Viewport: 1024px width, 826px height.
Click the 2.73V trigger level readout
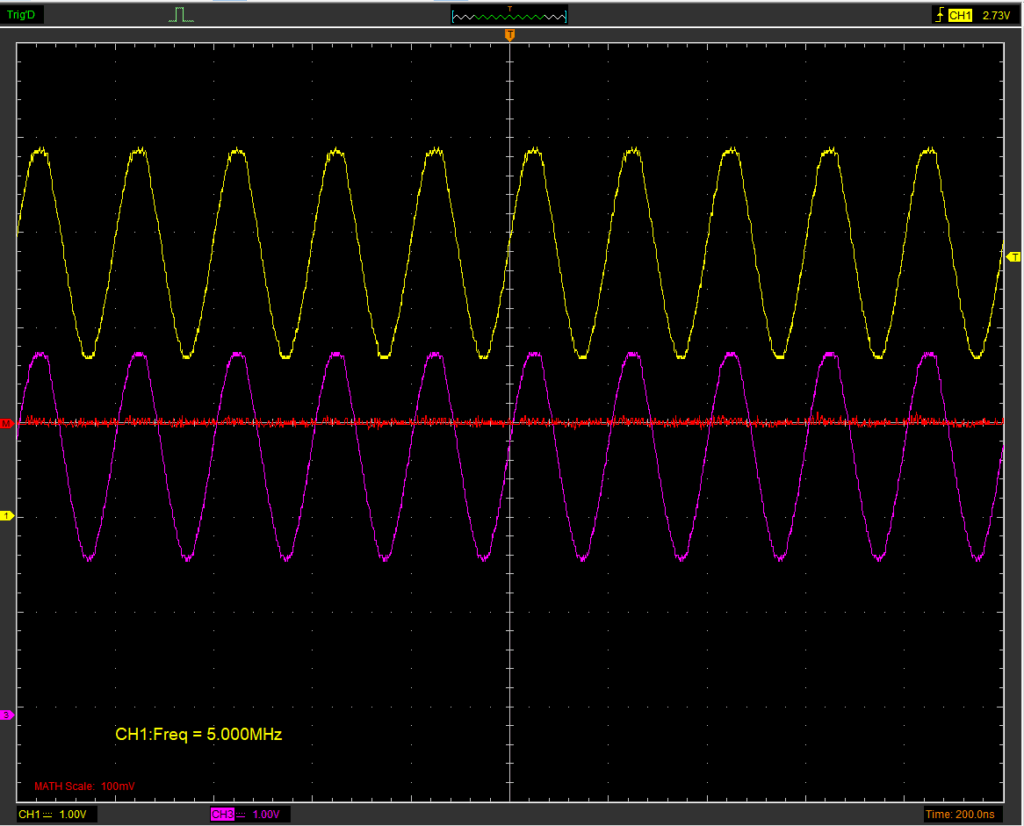997,15
